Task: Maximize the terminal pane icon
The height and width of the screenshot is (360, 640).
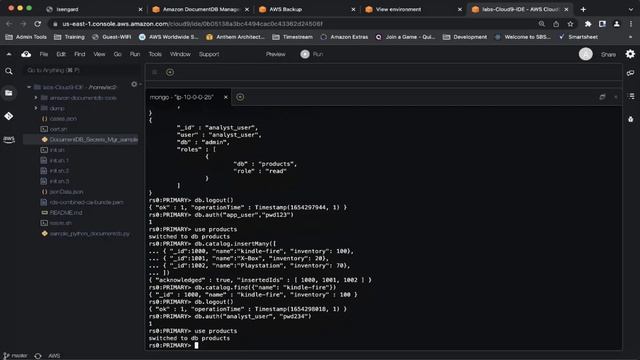Action: [602, 97]
